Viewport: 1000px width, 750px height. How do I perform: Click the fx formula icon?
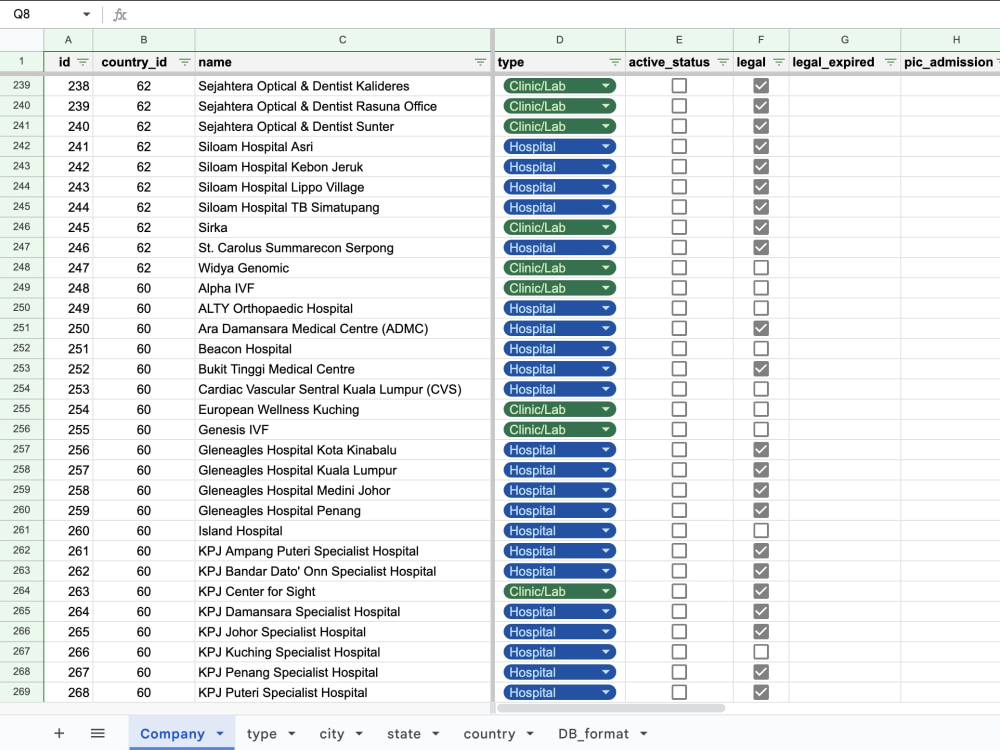120,14
